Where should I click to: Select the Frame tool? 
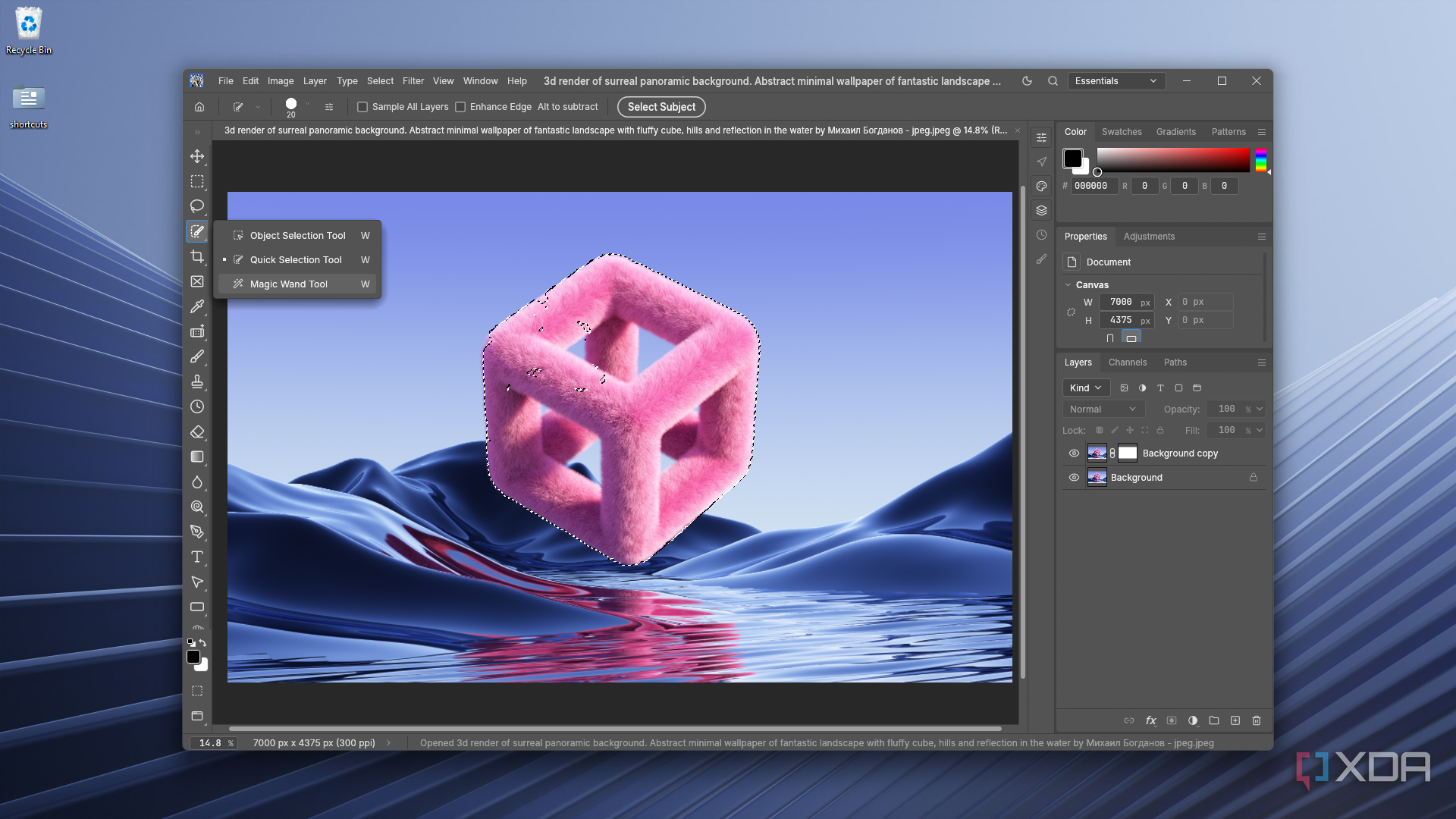pyautogui.click(x=197, y=281)
